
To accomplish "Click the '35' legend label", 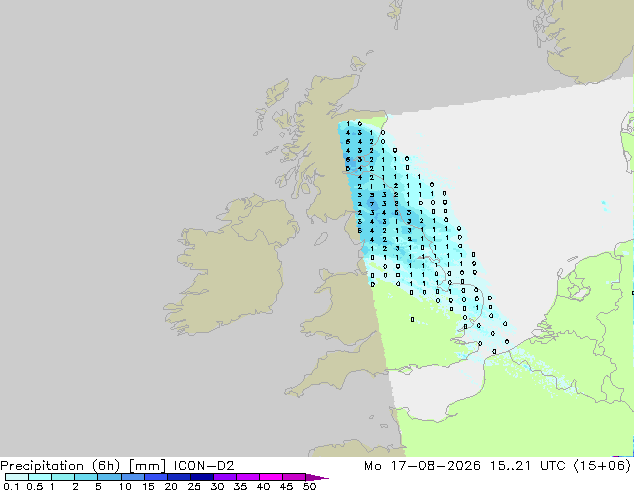I will 240,486.
